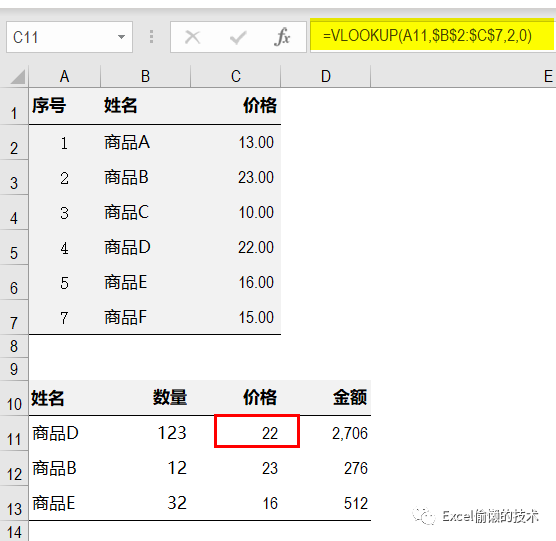Click the price cell 13.00
This screenshot has height=541, width=556.
click(x=236, y=143)
